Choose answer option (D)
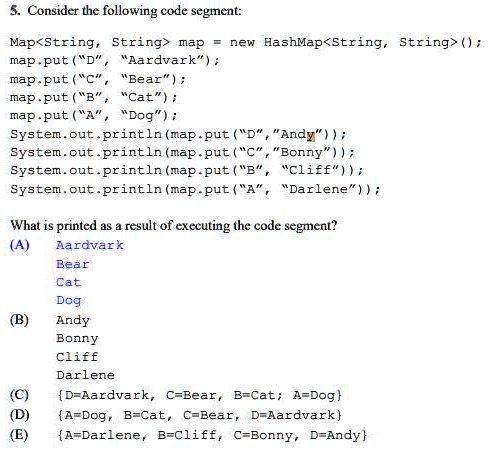Viewport: 489px width, 452px height. point(20,415)
